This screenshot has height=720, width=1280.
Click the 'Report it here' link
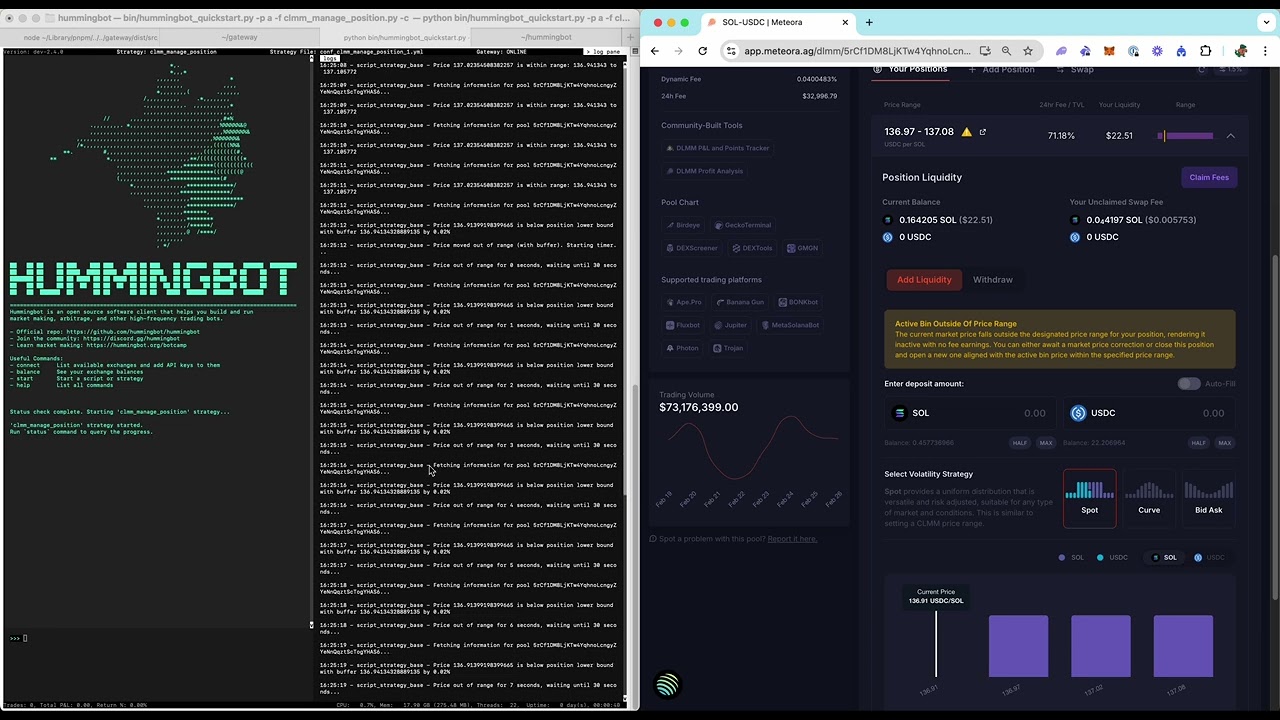coord(792,539)
